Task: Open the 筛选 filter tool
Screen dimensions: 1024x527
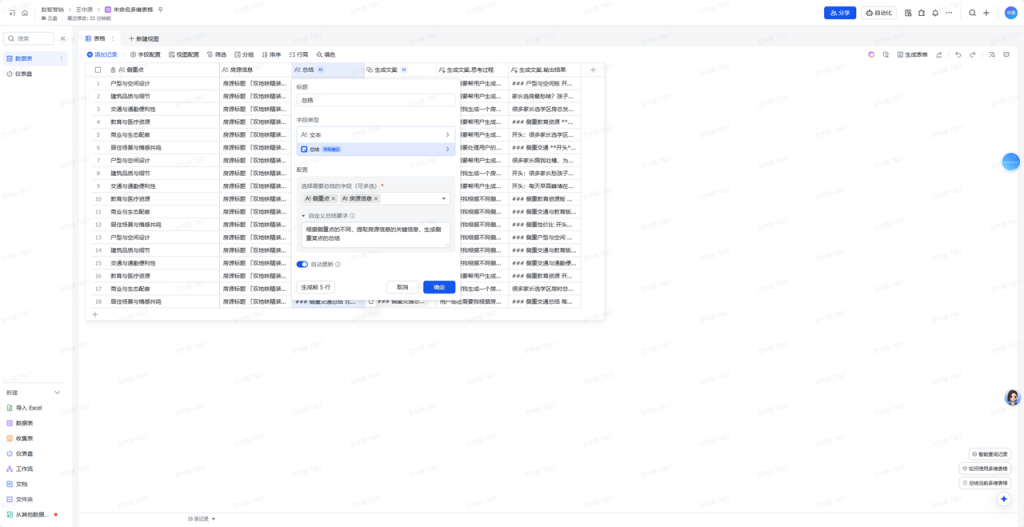Action: (217, 55)
